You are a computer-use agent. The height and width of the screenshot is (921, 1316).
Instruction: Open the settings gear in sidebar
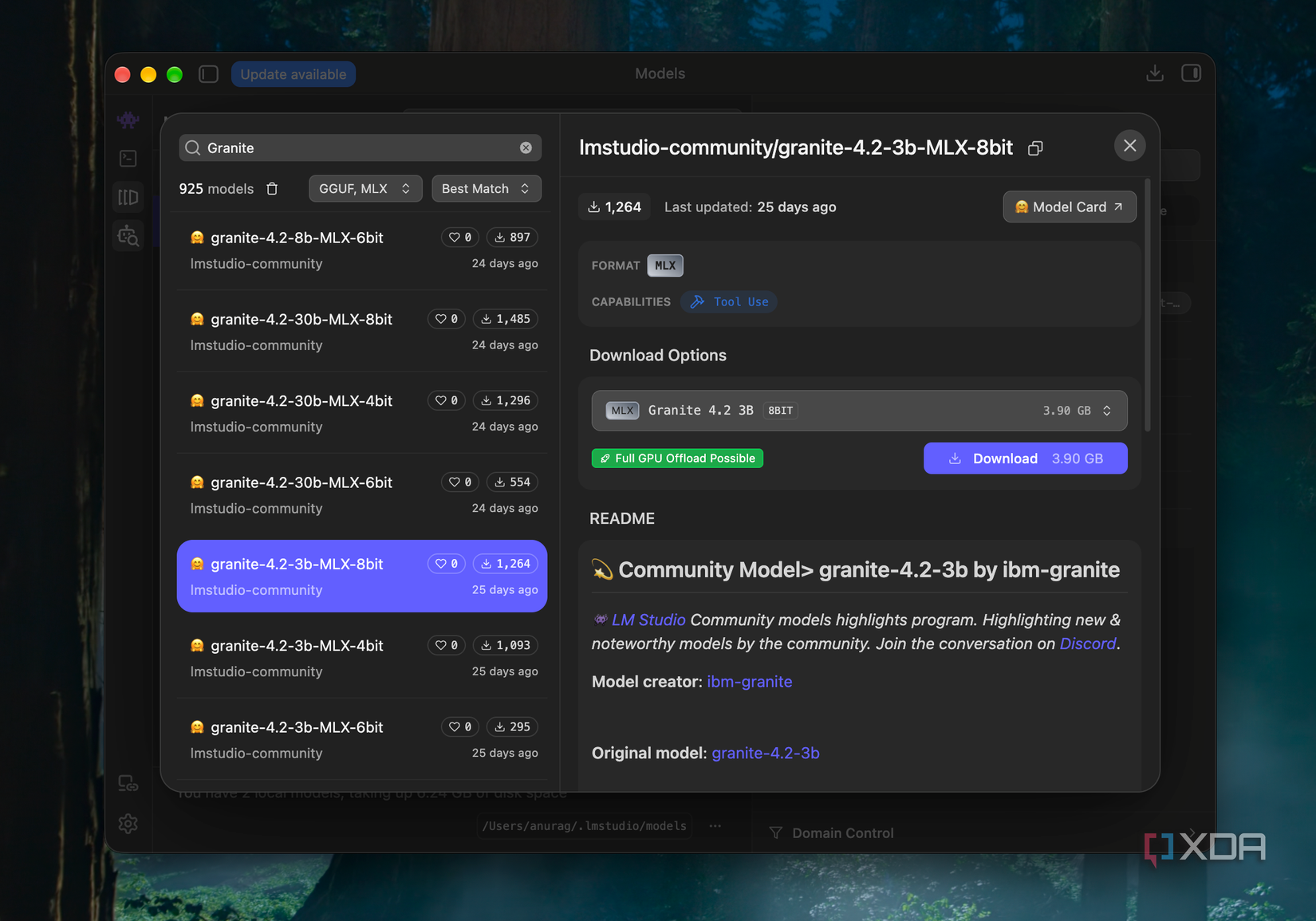click(x=128, y=824)
